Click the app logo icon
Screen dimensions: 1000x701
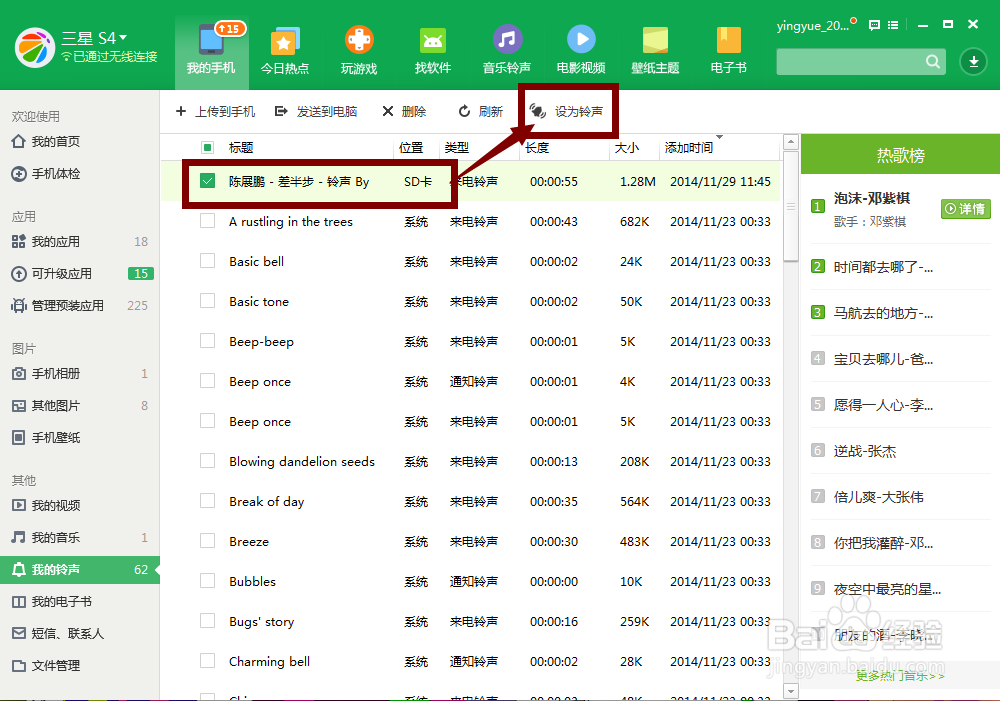(35, 48)
